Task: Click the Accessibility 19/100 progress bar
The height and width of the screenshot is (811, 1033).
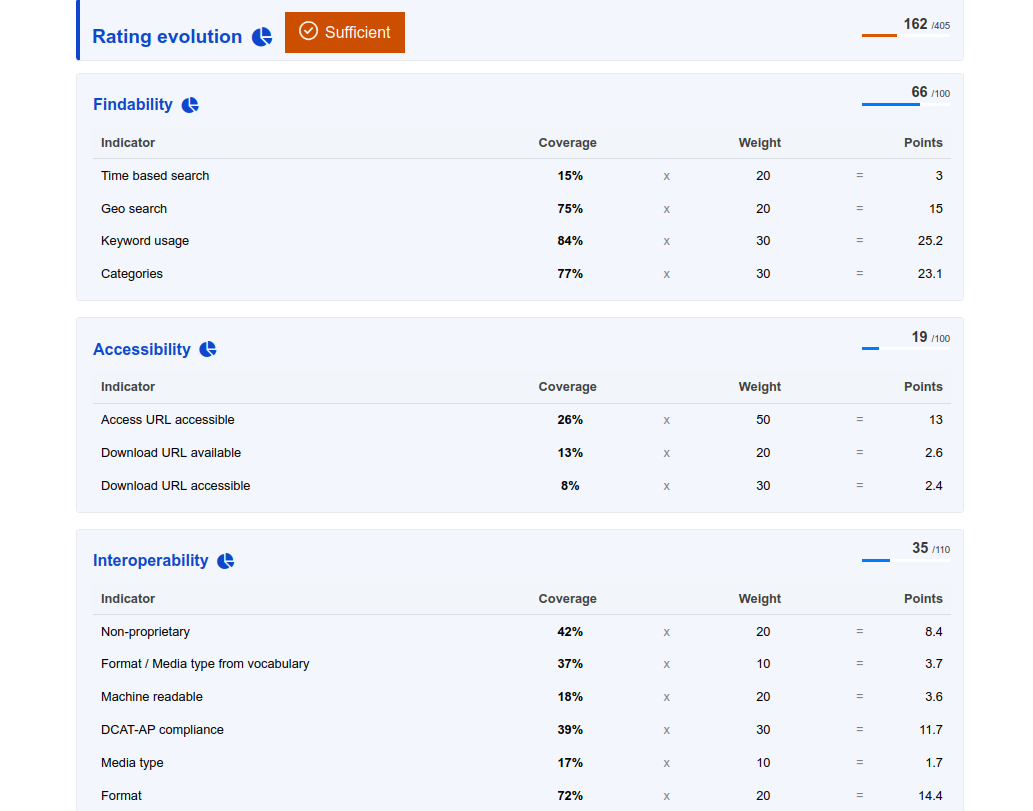Action: point(905,349)
